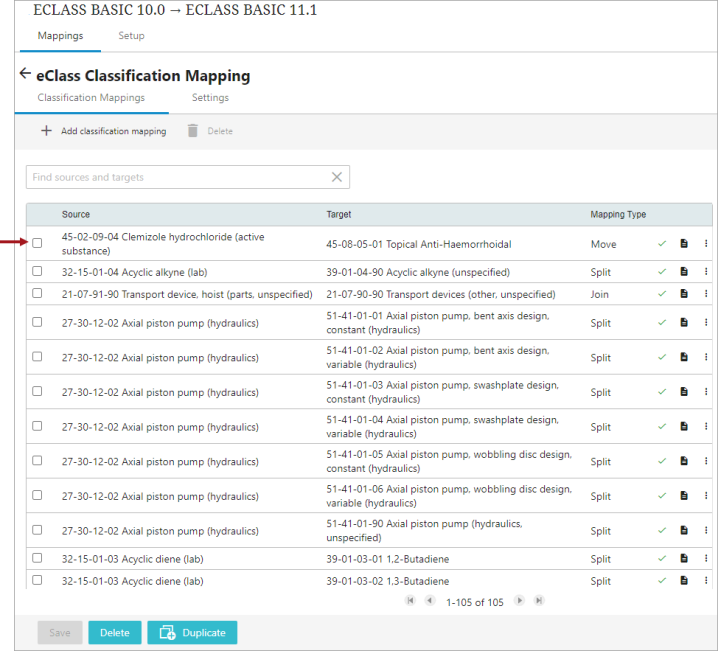
Task: Click target 45-08-05-01 Topical Anti-Haemorrhoidal cell
Action: coord(419,244)
